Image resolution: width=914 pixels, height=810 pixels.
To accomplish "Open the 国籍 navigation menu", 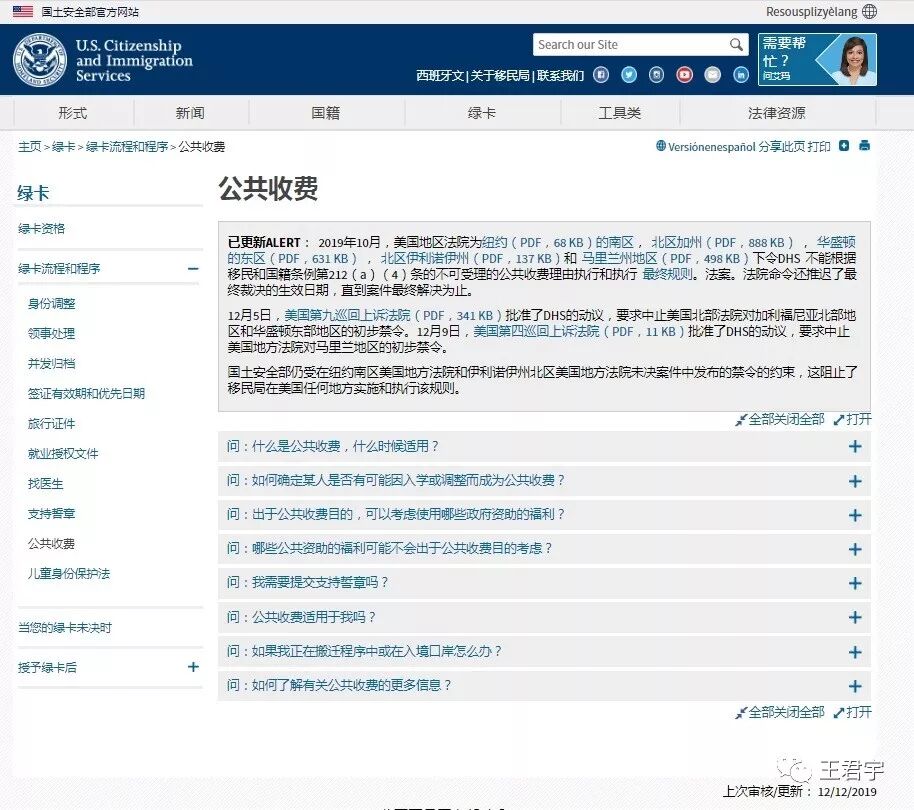I will click(x=326, y=113).
